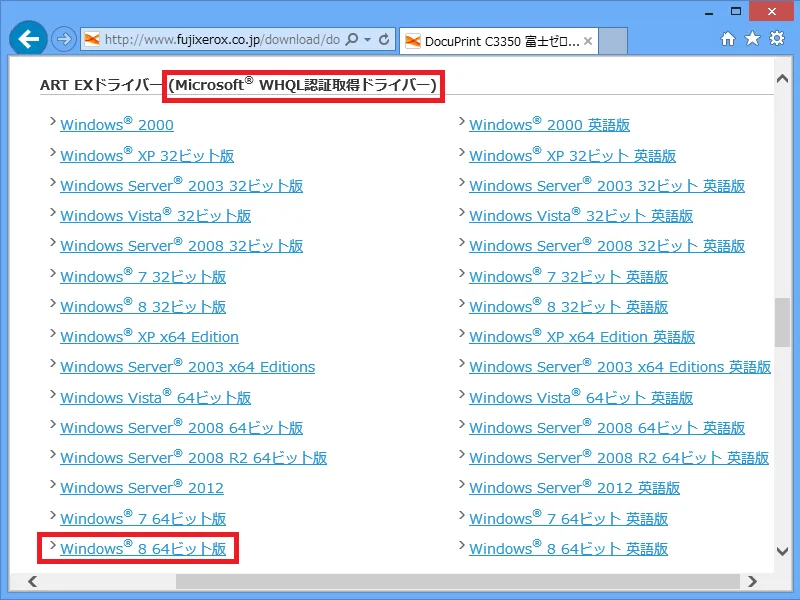Screen dimensions: 800x600
Task: Open the Windows Server 2012 driver link
Action: 142,487
